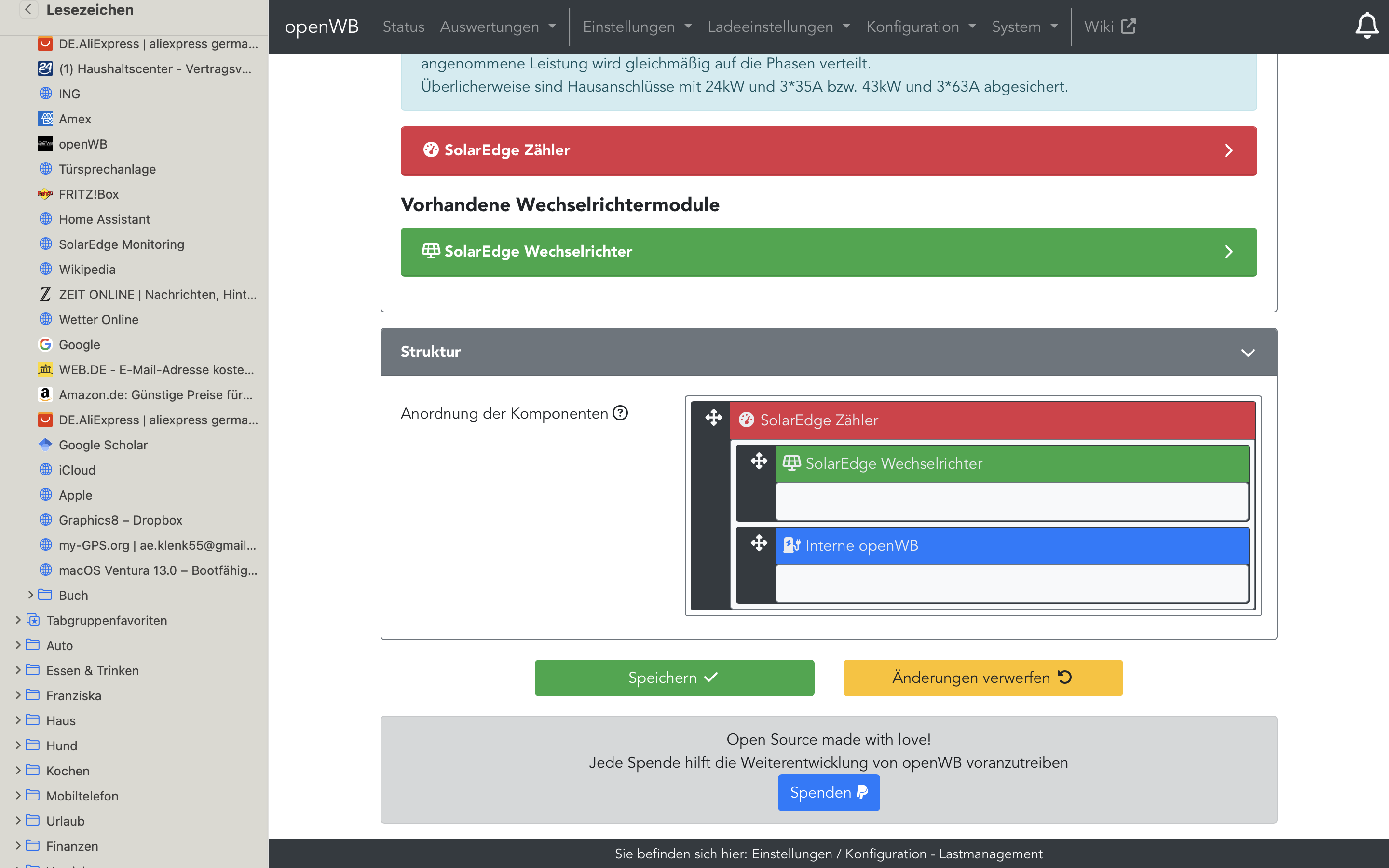
Task: Click the move handle for Interne openWB
Action: tap(759, 543)
